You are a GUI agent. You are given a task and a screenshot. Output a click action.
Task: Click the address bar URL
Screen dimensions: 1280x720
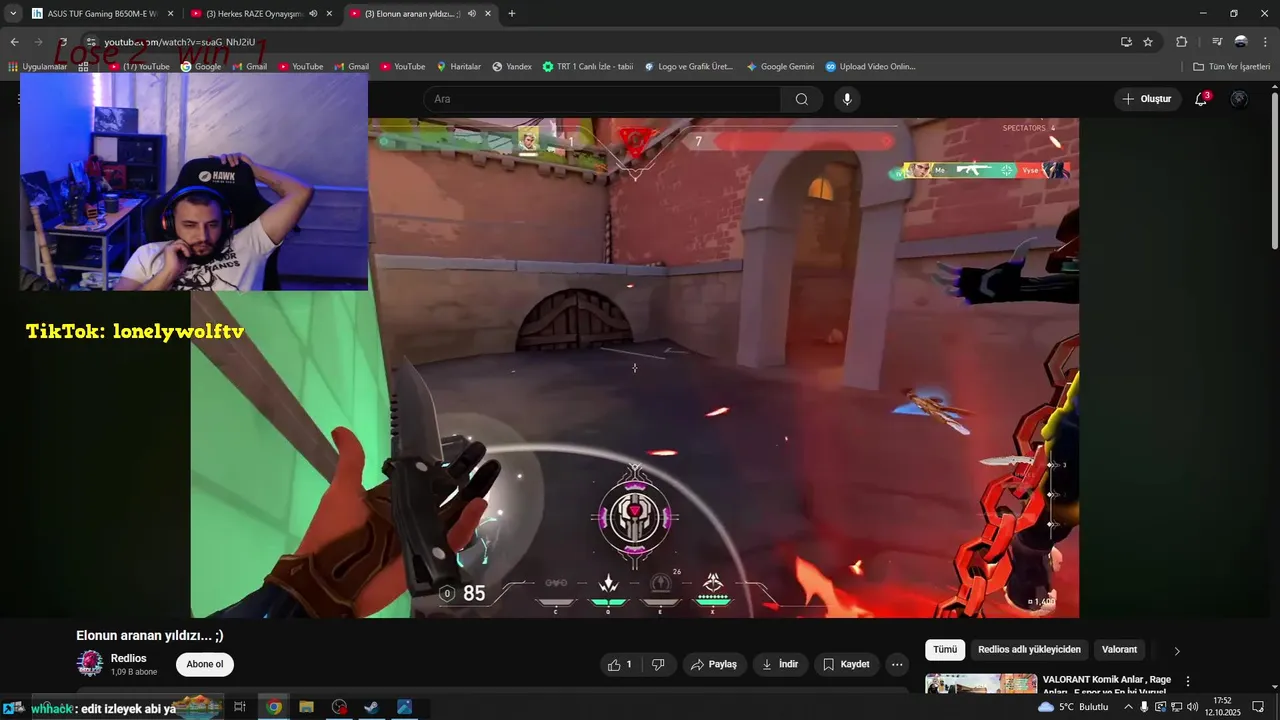[x=180, y=42]
